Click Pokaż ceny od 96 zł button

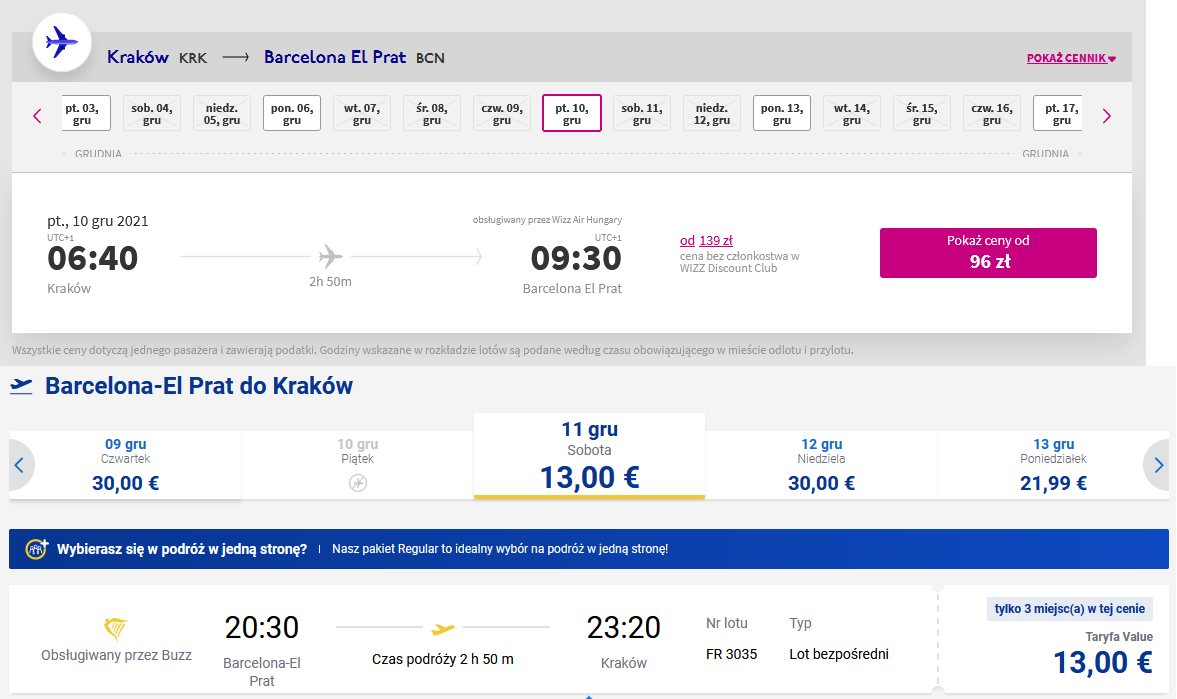coord(988,253)
